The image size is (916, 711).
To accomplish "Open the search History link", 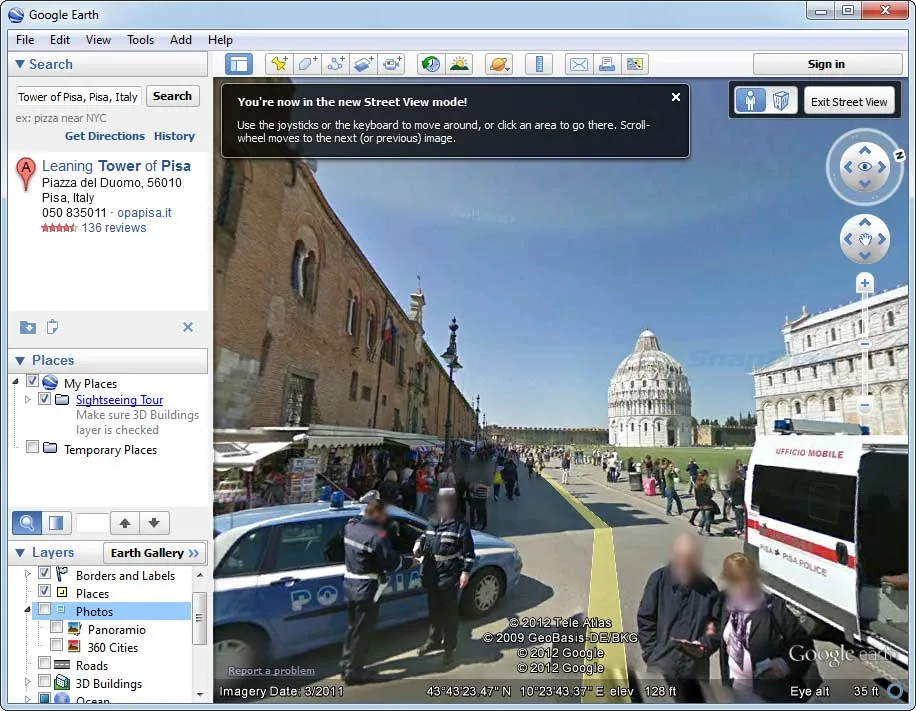I will pyautogui.click(x=174, y=136).
